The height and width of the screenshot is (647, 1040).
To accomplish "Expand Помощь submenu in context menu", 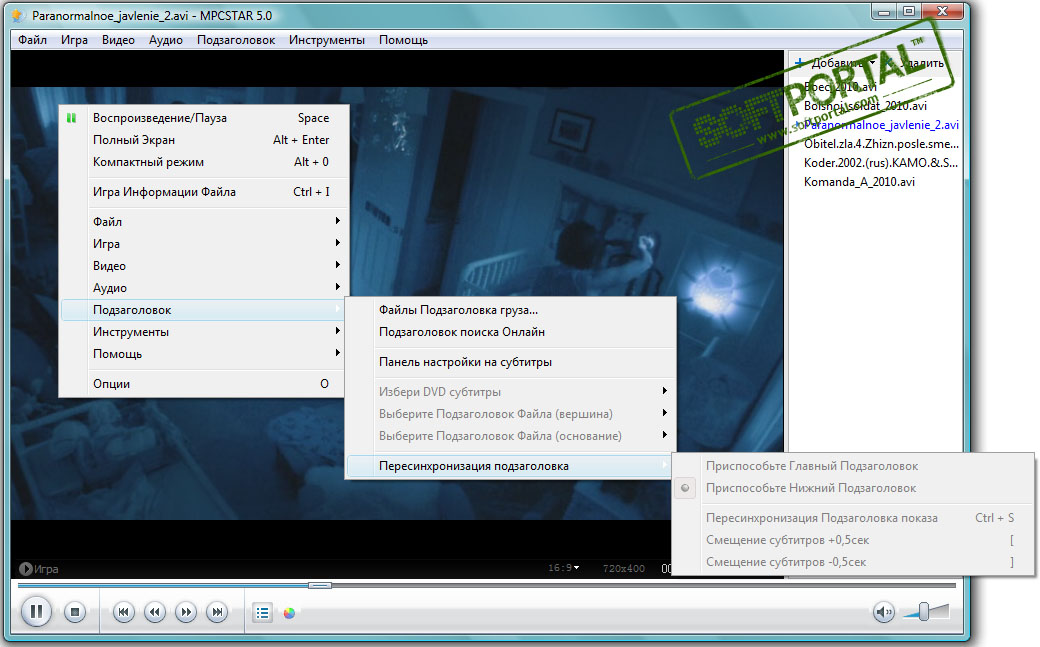I will (x=204, y=354).
